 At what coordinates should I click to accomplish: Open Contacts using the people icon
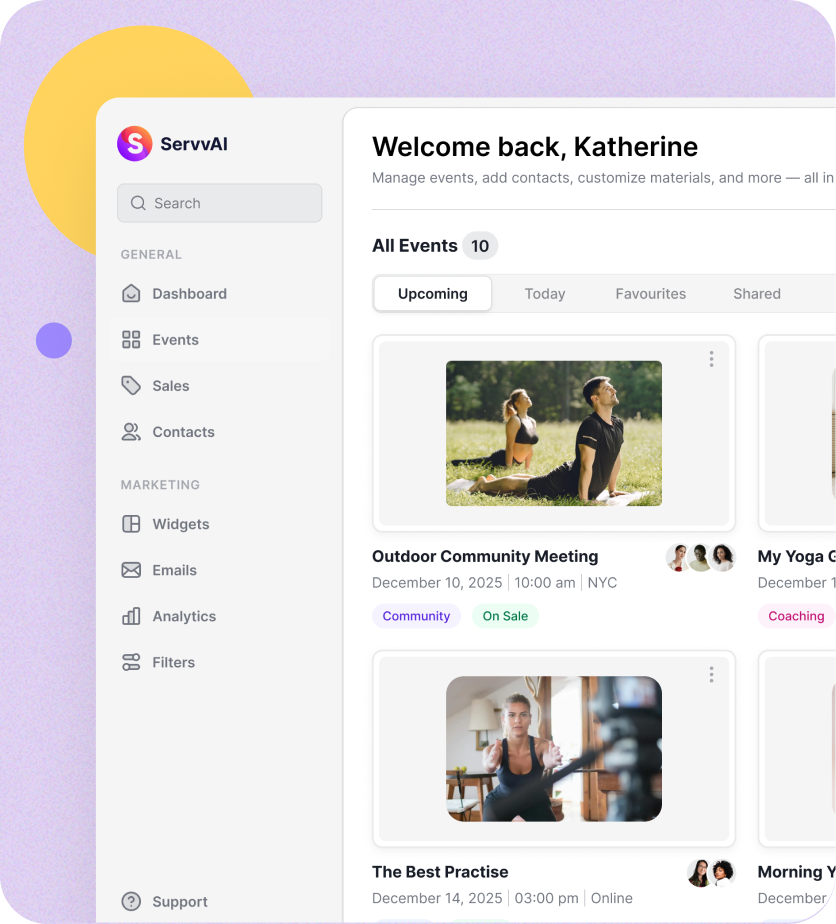point(131,432)
